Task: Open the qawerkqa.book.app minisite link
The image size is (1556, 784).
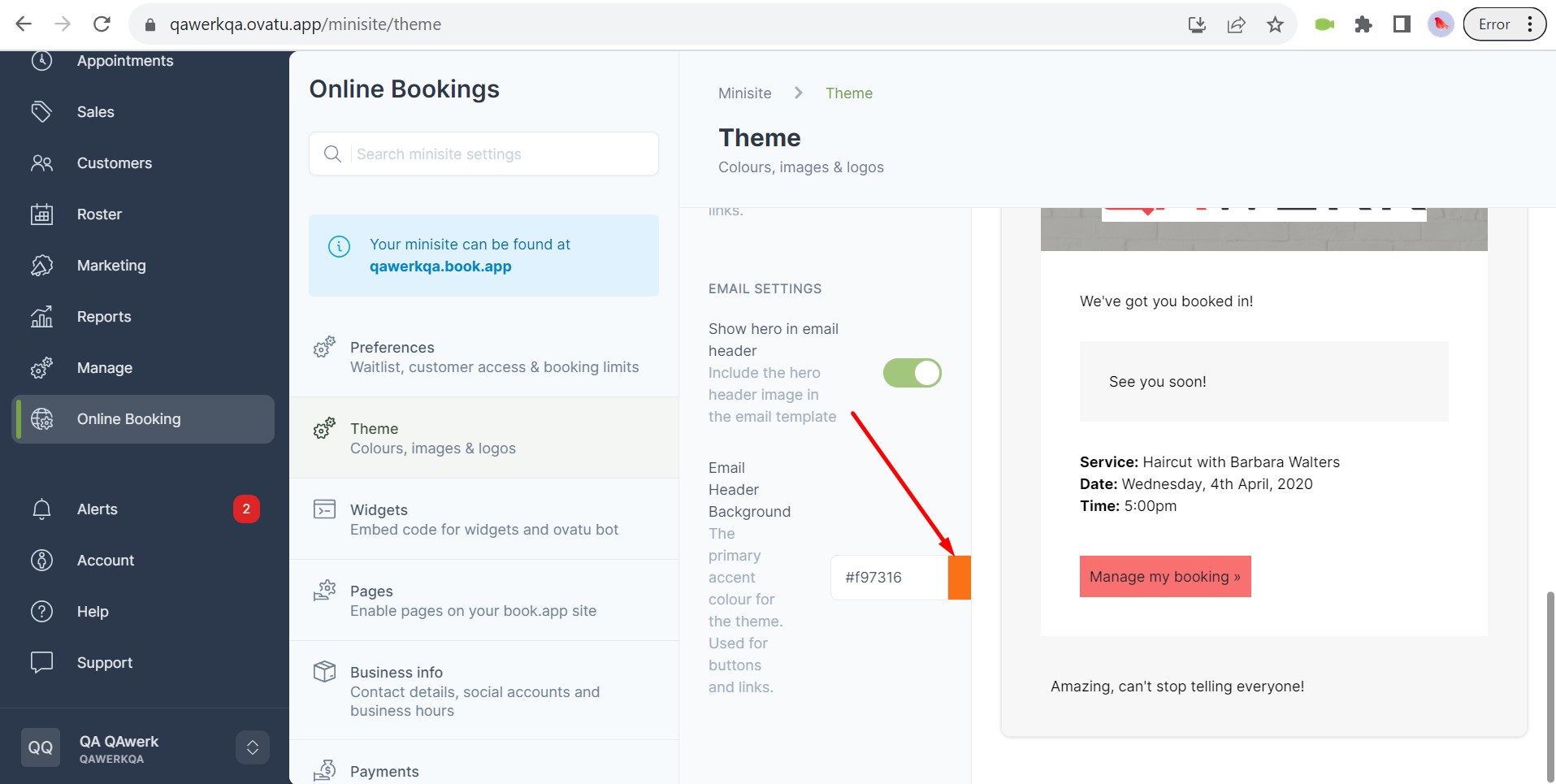Action: (440, 266)
